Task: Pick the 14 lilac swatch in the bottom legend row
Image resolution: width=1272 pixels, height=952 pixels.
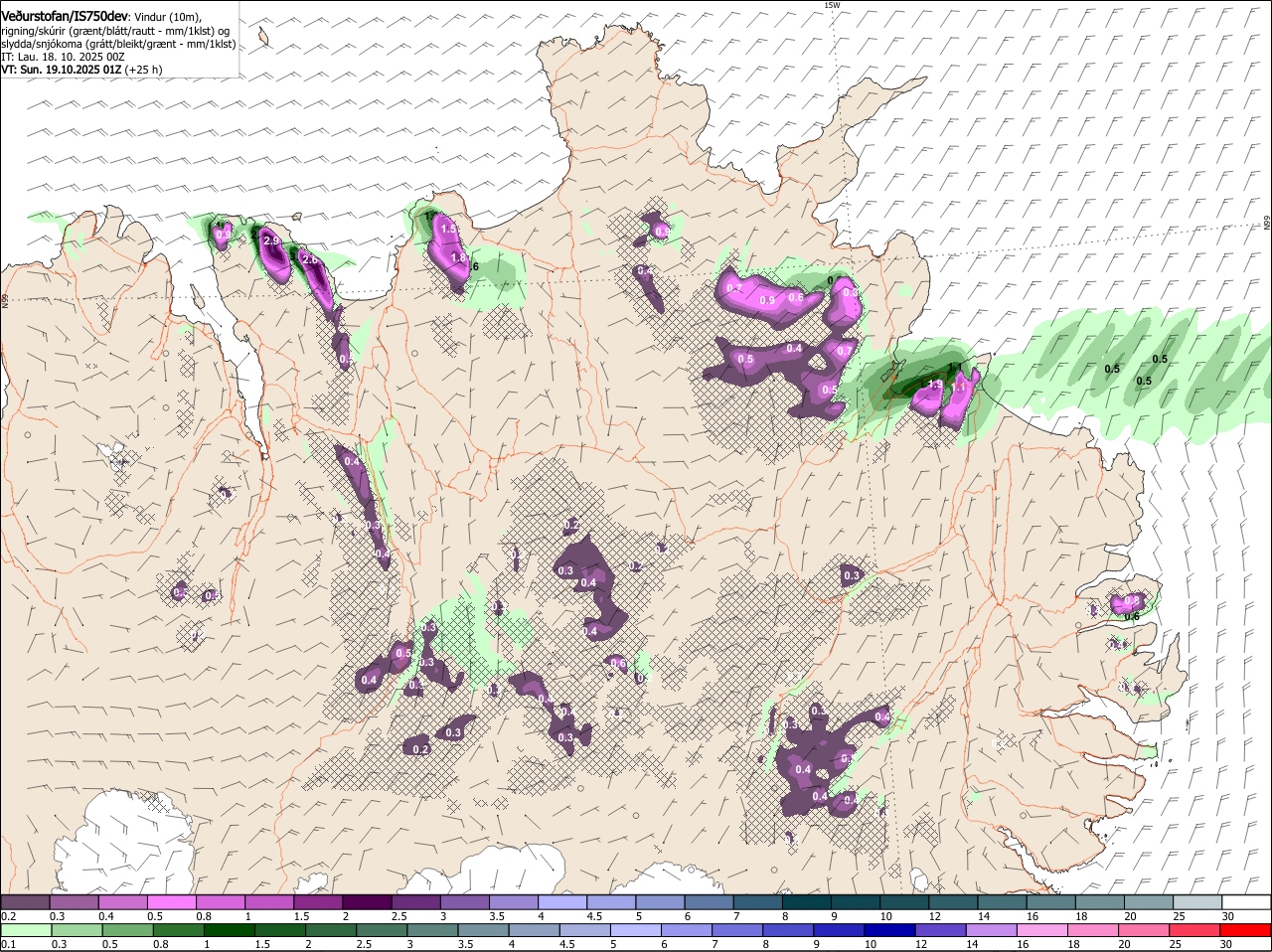Action: [991, 930]
